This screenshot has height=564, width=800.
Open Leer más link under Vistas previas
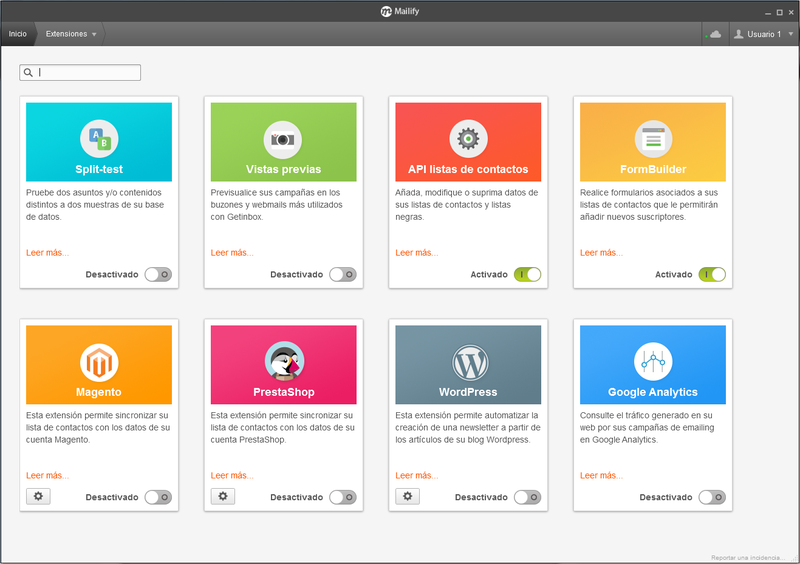232,253
